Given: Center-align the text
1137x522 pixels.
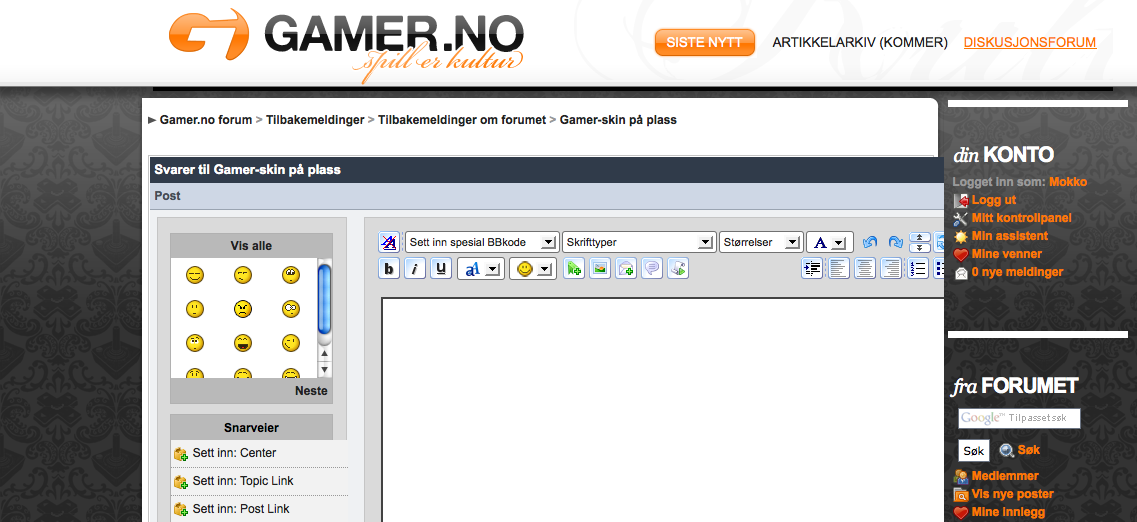Looking at the screenshot, I should (864, 269).
